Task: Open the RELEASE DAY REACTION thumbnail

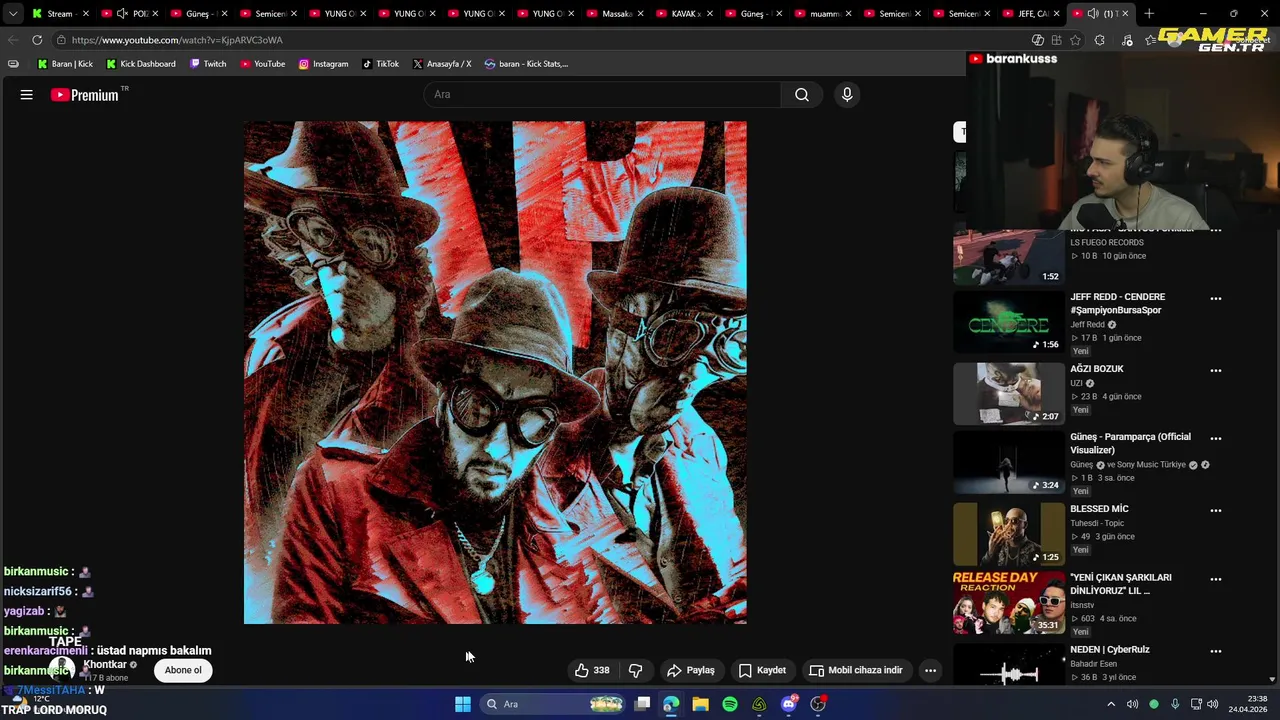Action: 1009,603
